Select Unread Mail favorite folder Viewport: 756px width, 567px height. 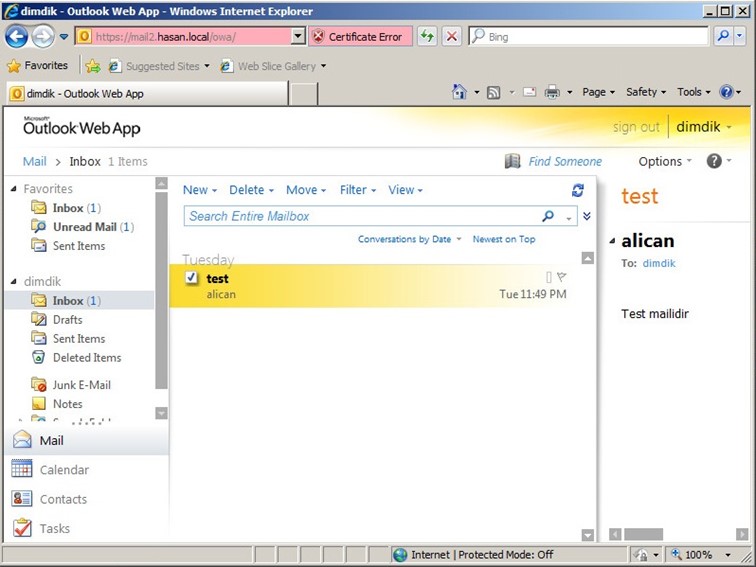click(x=84, y=227)
